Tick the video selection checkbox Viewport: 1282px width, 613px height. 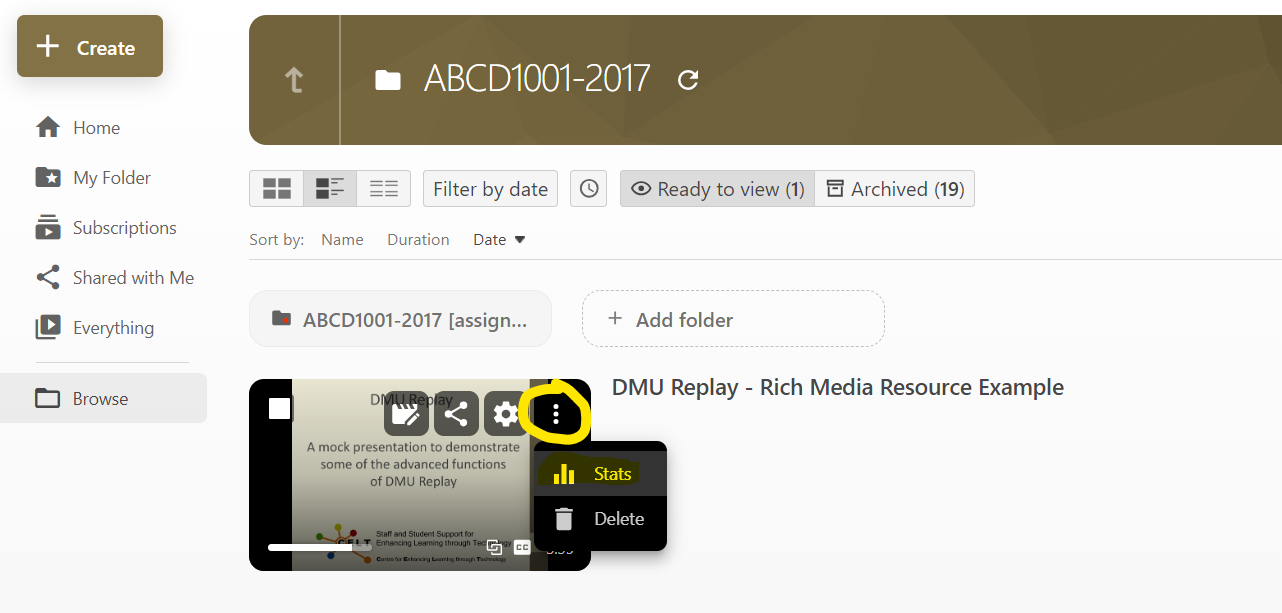[279, 408]
